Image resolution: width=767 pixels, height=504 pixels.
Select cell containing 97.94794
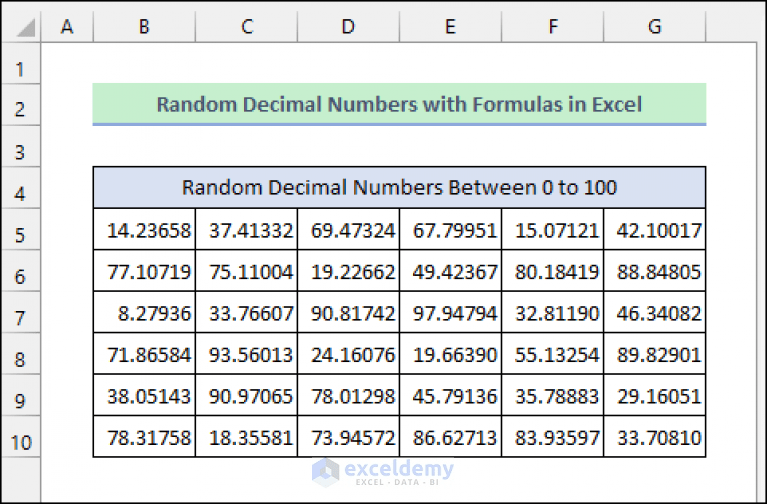[x=451, y=313]
